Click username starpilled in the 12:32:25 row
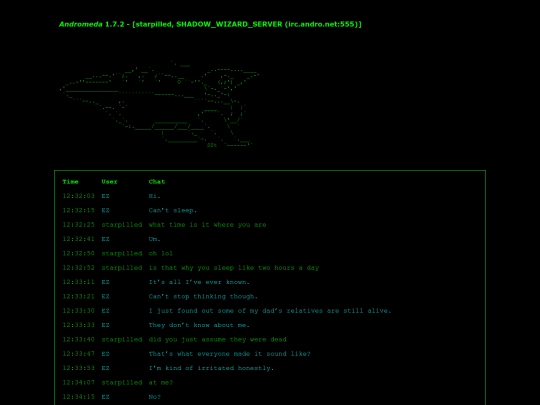Viewport: 540px width, 405px height. (122, 225)
